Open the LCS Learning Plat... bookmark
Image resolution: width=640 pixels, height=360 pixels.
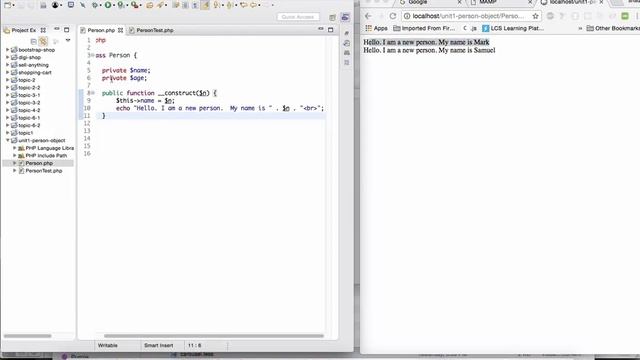pyautogui.click(x=513, y=28)
